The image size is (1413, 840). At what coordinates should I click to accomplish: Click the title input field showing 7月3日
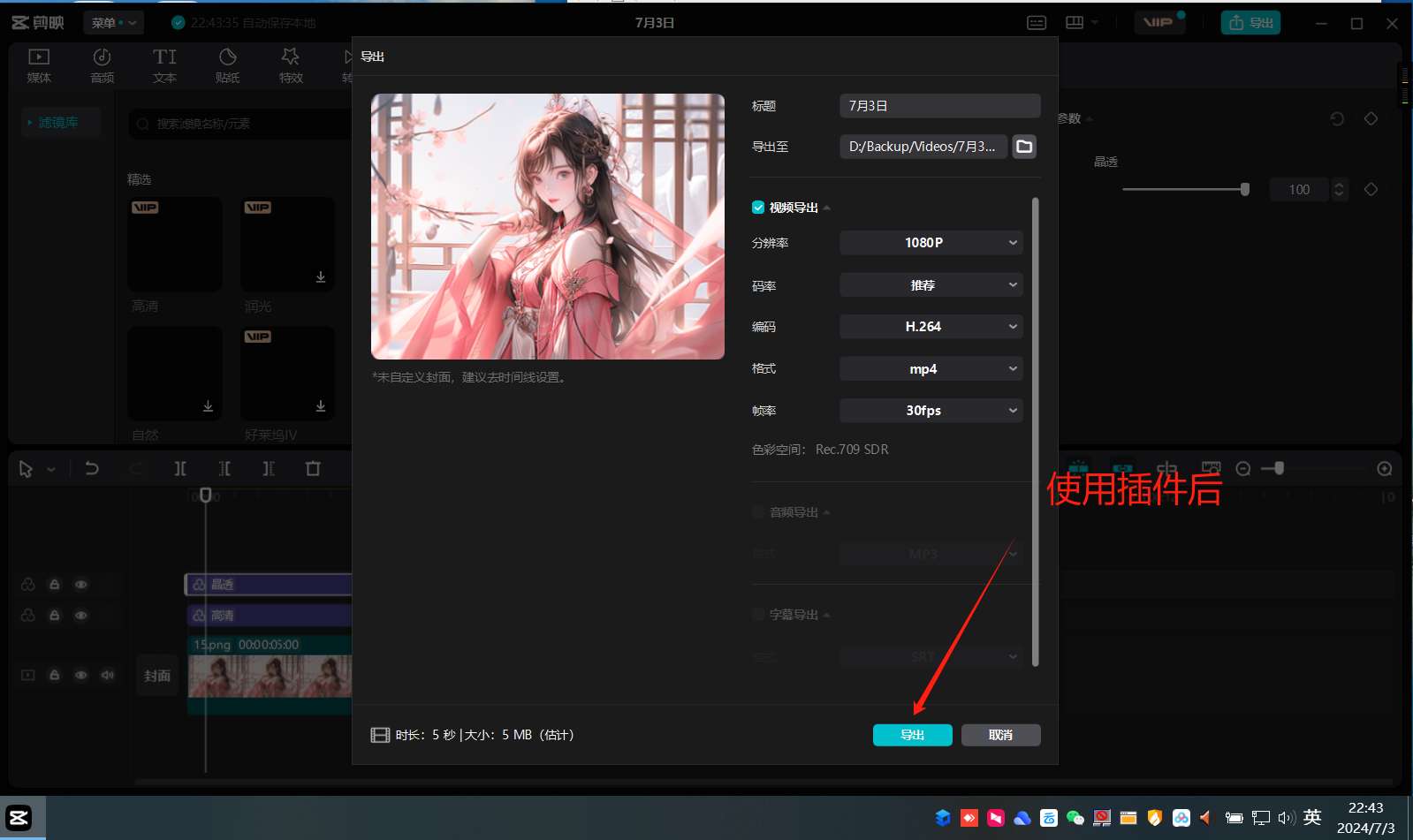point(939,106)
